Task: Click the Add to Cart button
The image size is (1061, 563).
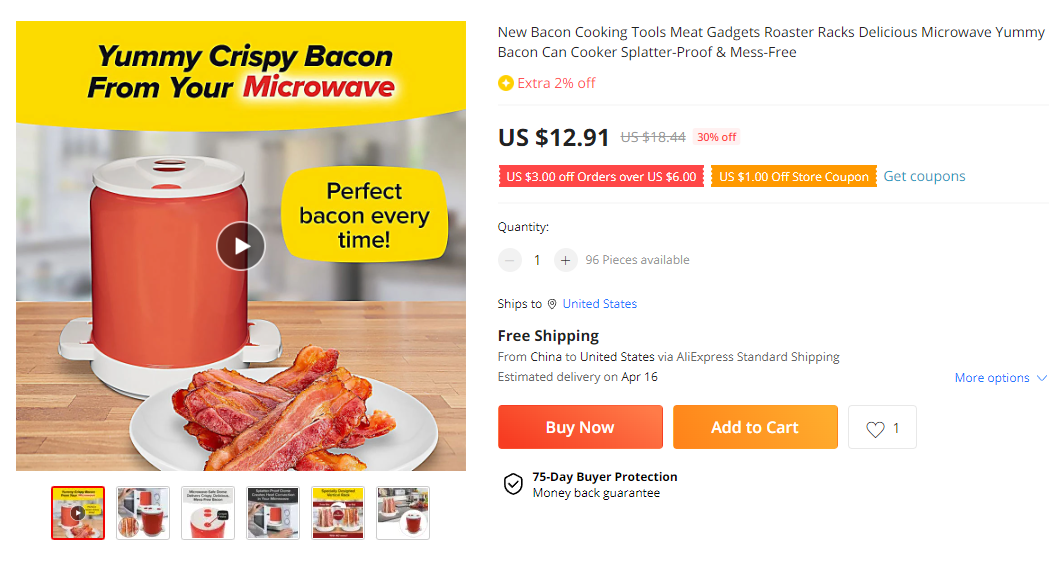Action: click(755, 427)
